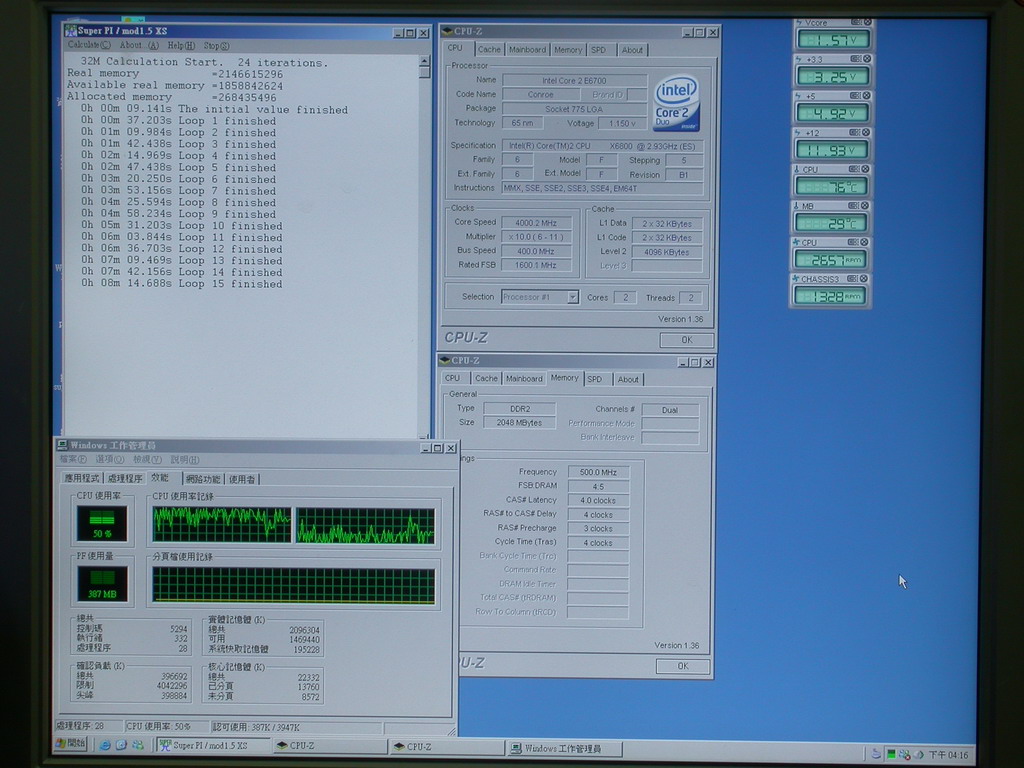This screenshot has height=768, width=1024.
Task: Close the +5 voltage monitor widget
Action: pos(867,95)
